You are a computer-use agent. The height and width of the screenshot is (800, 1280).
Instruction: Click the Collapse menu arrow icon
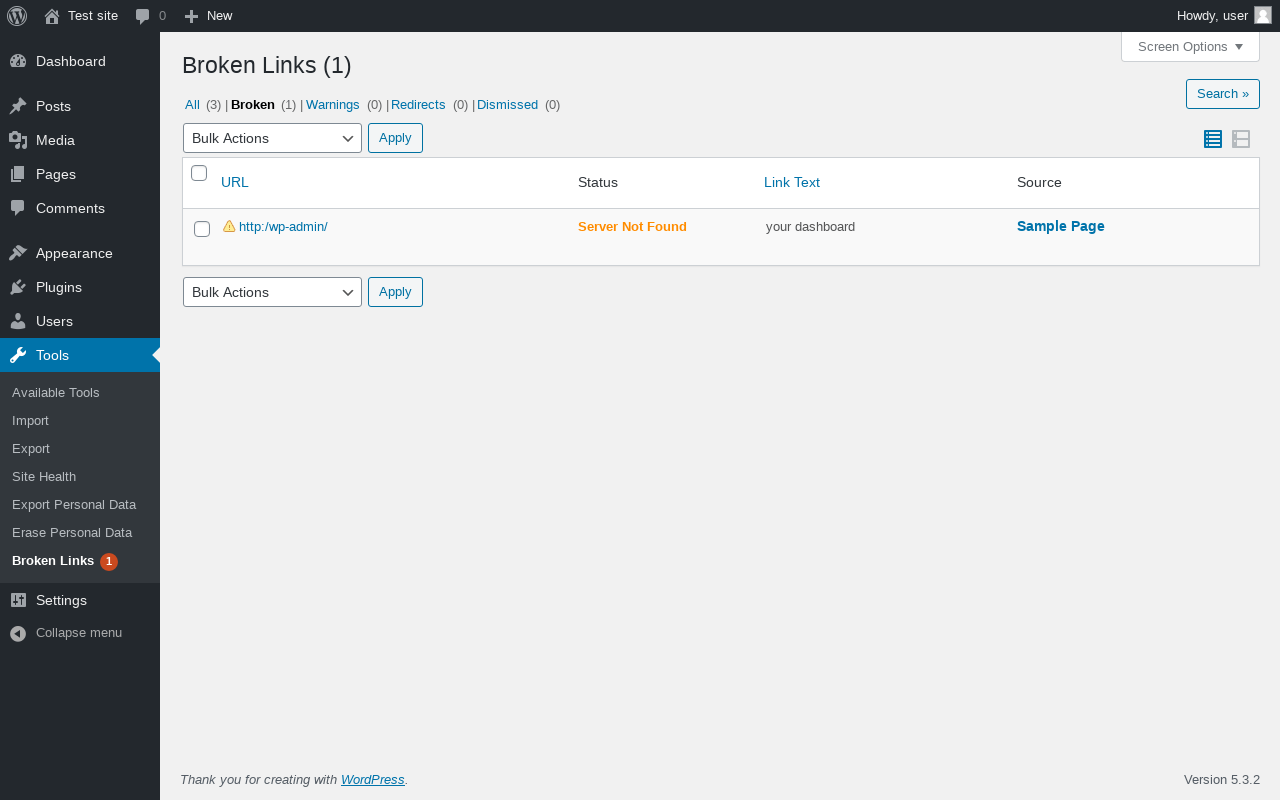18,633
